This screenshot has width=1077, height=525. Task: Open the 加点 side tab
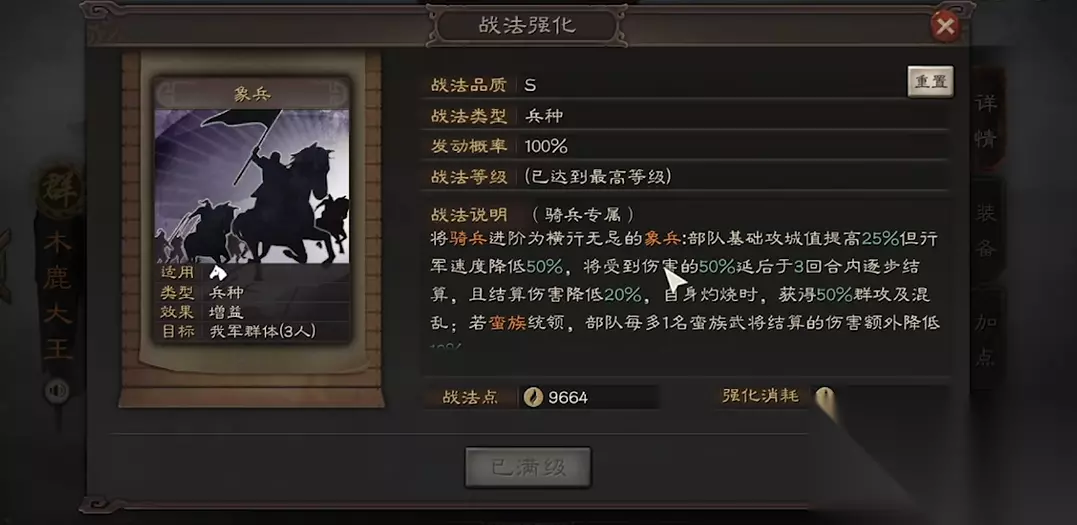click(x=988, y=339)
